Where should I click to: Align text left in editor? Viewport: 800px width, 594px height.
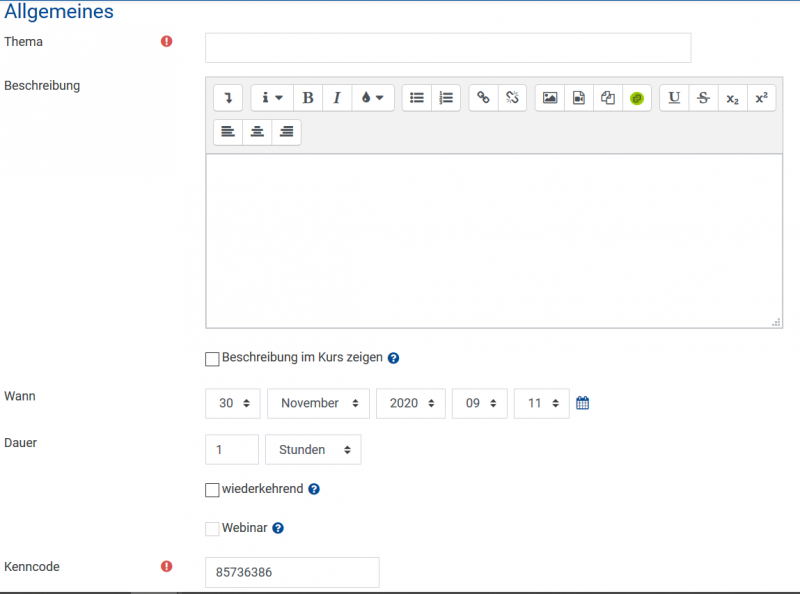(x=228, y=132)
